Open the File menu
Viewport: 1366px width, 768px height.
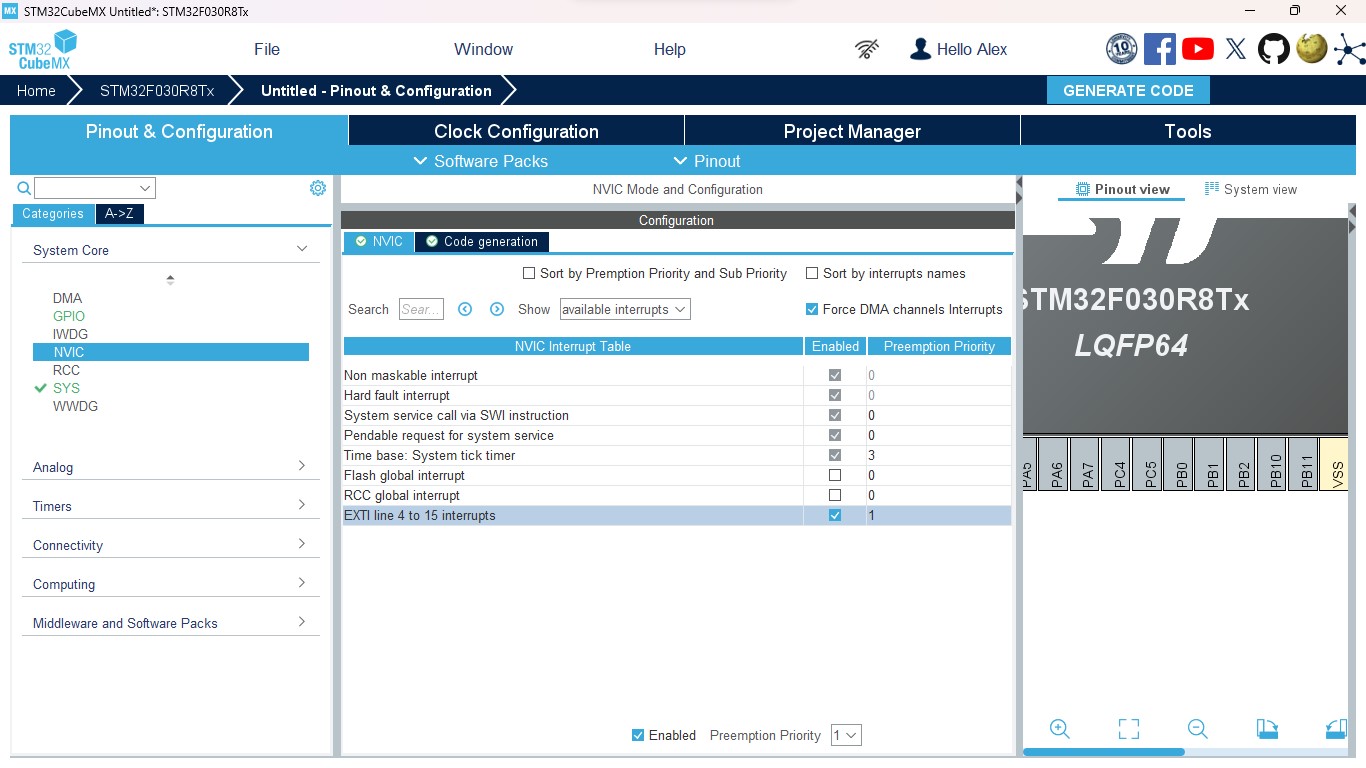click(x=267, y=49)
